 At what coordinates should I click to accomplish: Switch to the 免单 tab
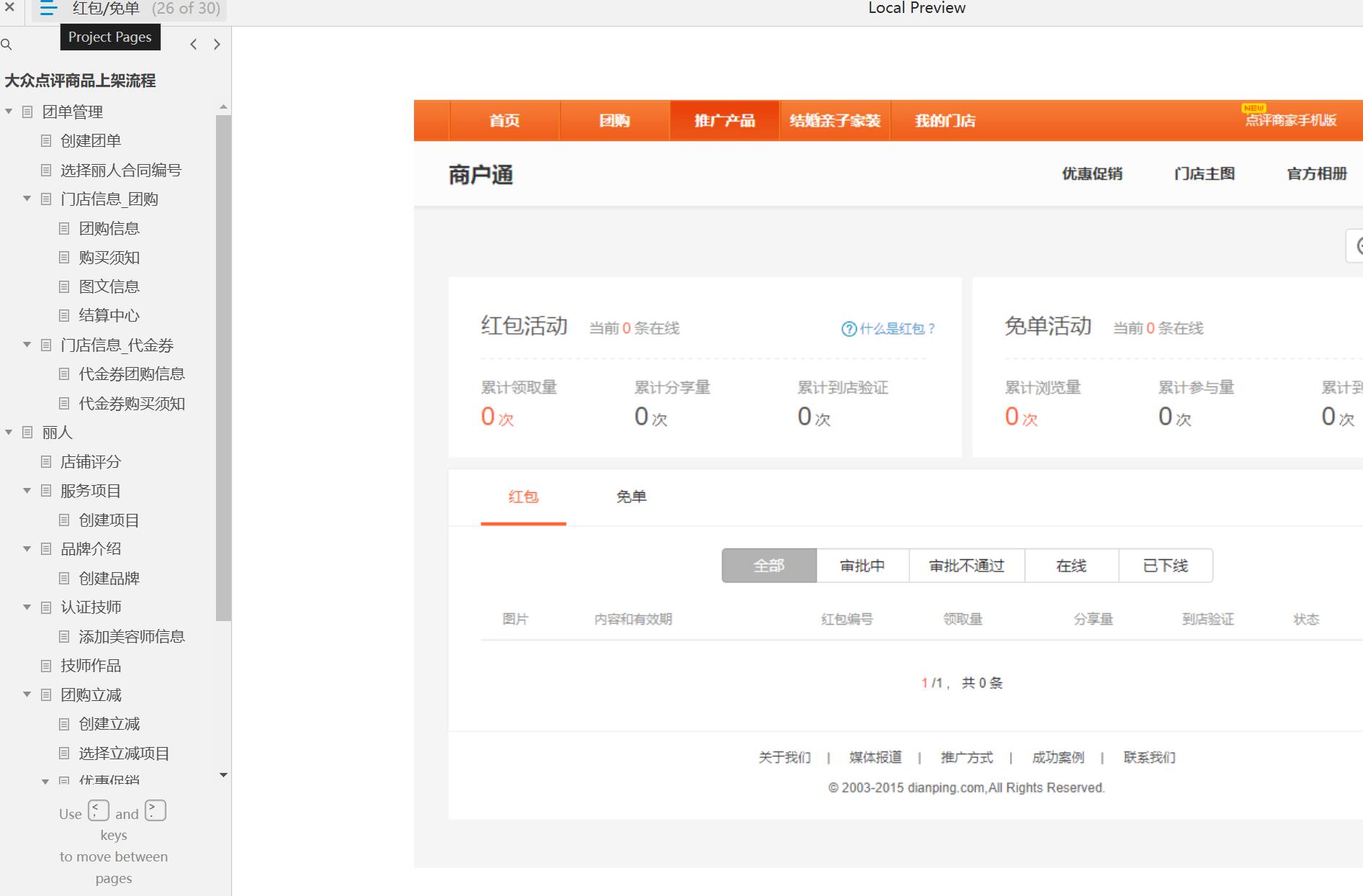(631, 497)
